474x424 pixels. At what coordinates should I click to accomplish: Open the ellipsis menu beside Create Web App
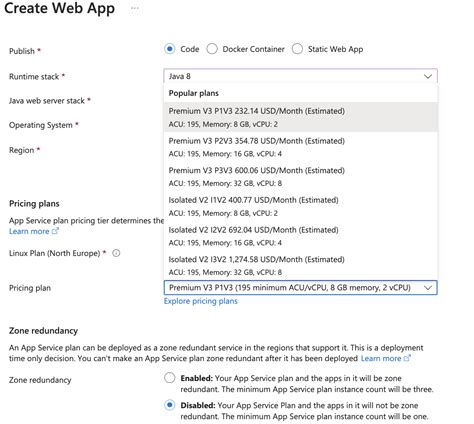coord(135,8)
